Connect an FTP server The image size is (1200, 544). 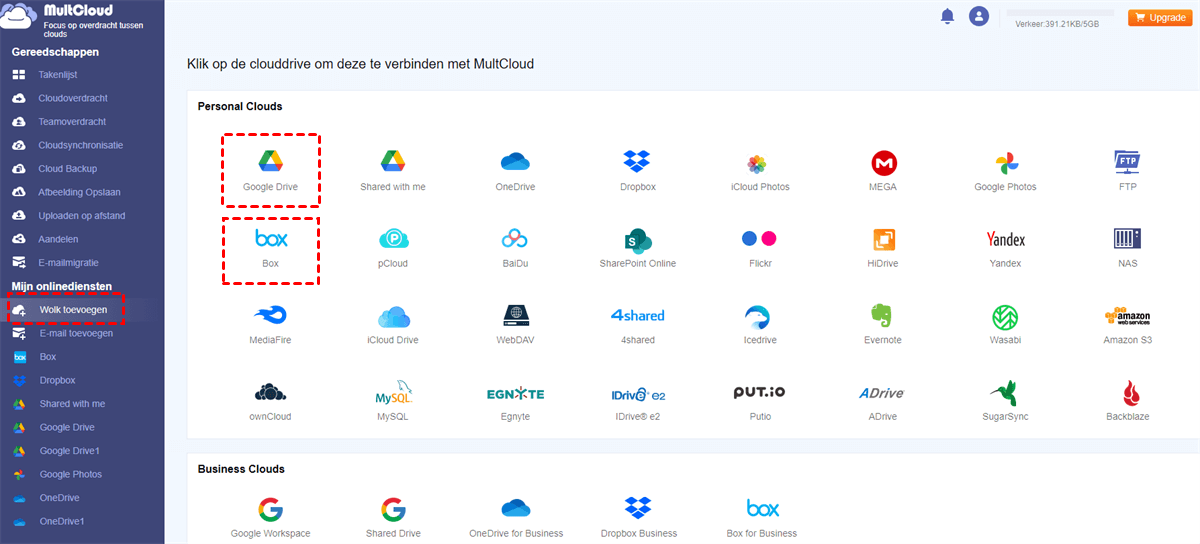tap(1127, 170)
